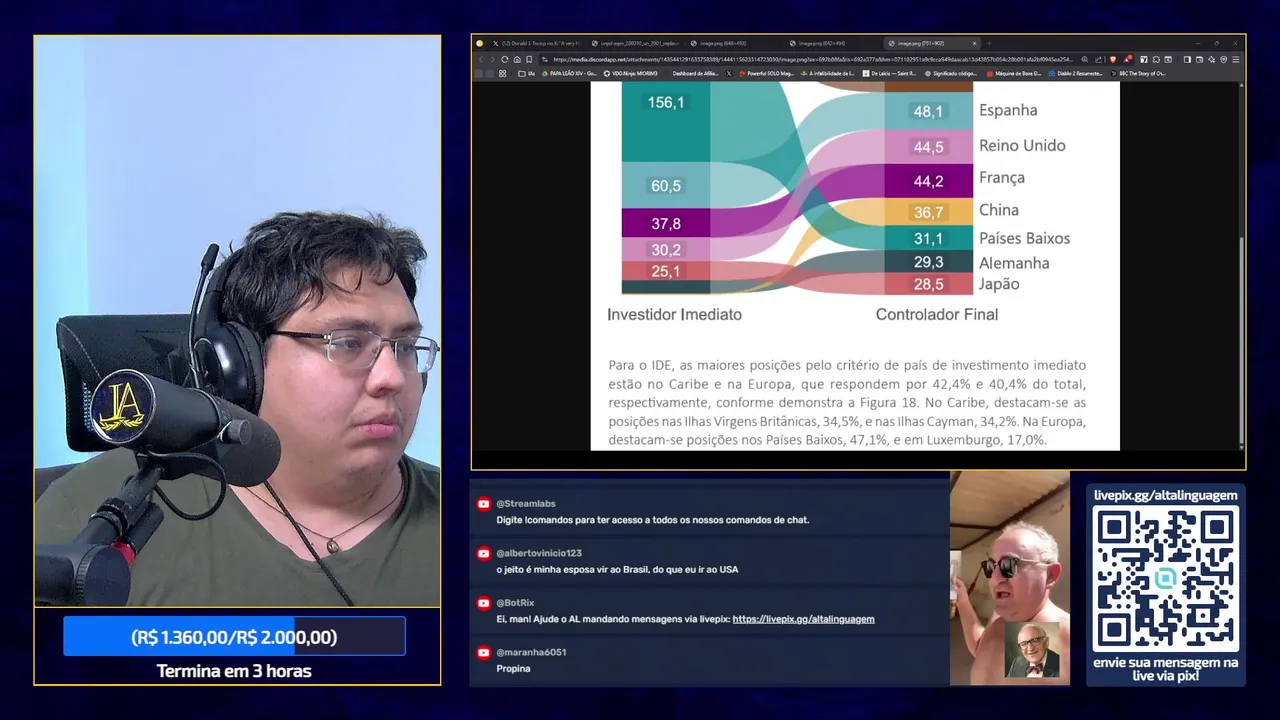
Task: Close the image.png (751×902) tab
Action: (975, 43)
